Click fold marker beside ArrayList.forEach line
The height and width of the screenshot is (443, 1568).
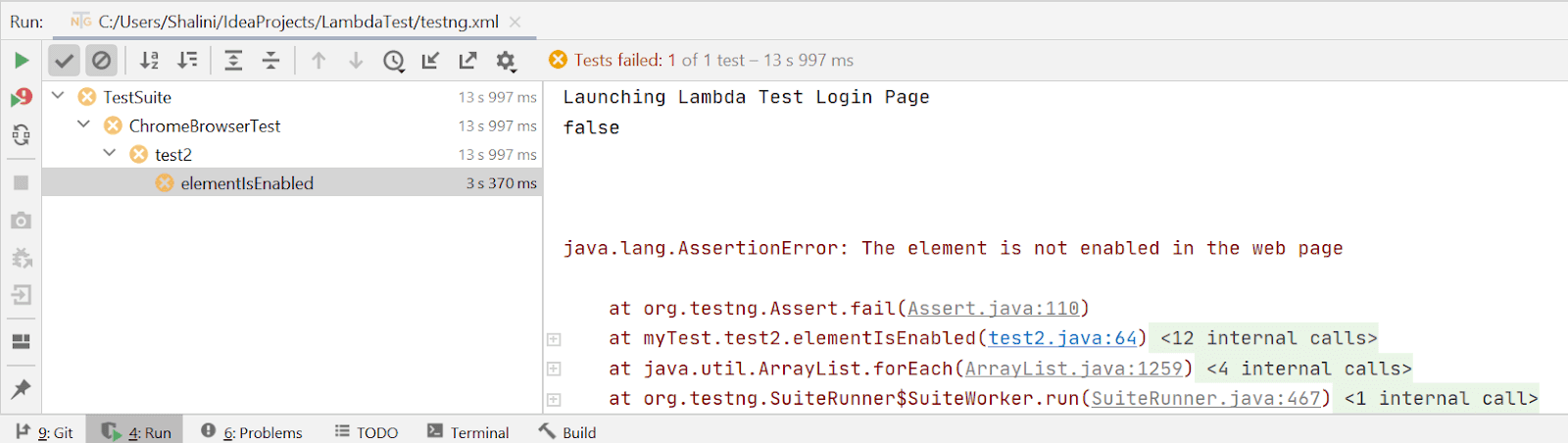(554, 369)
